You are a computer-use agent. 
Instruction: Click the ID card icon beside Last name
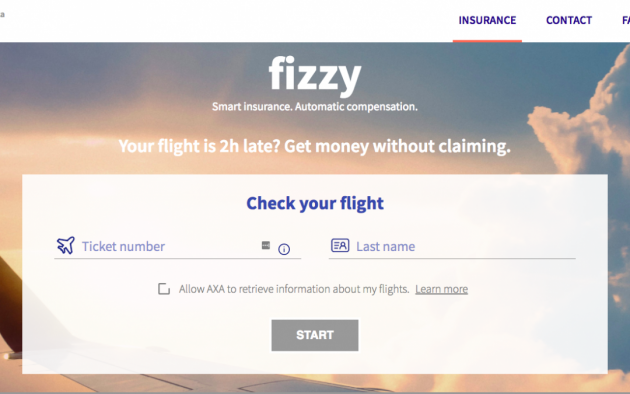pos(340,245)
